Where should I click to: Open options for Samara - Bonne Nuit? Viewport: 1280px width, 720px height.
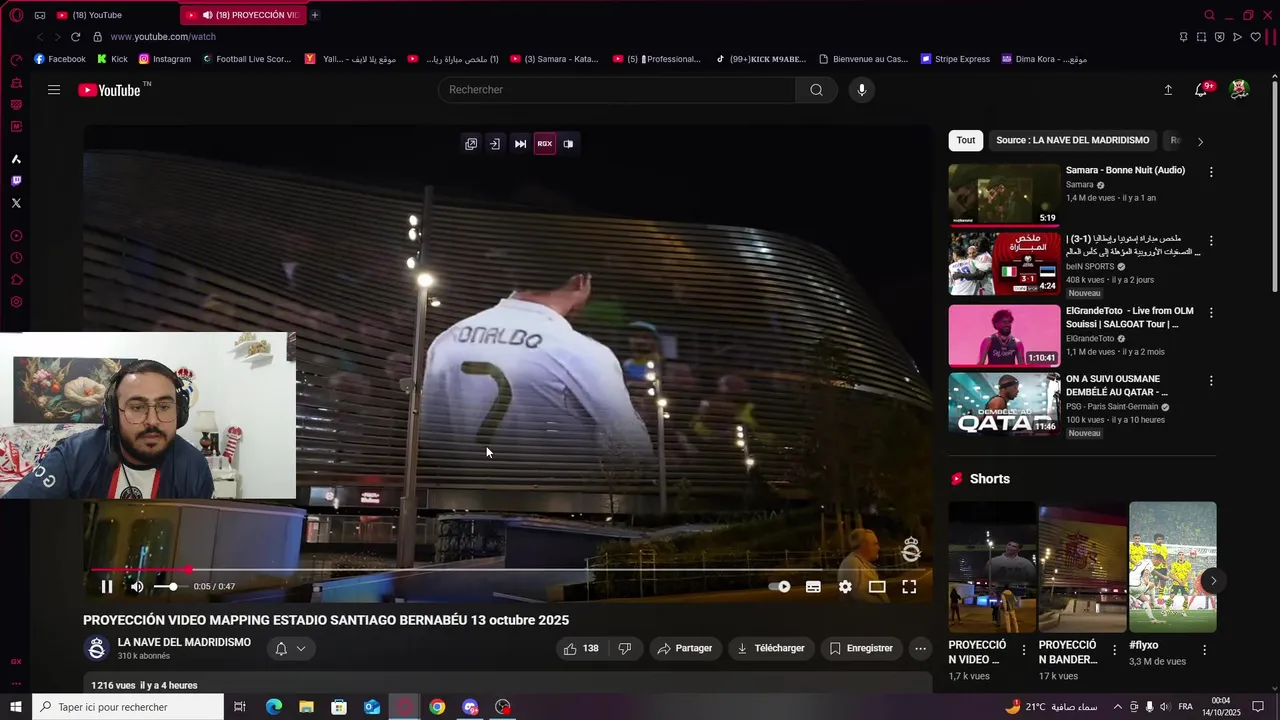pos(1211,172)
